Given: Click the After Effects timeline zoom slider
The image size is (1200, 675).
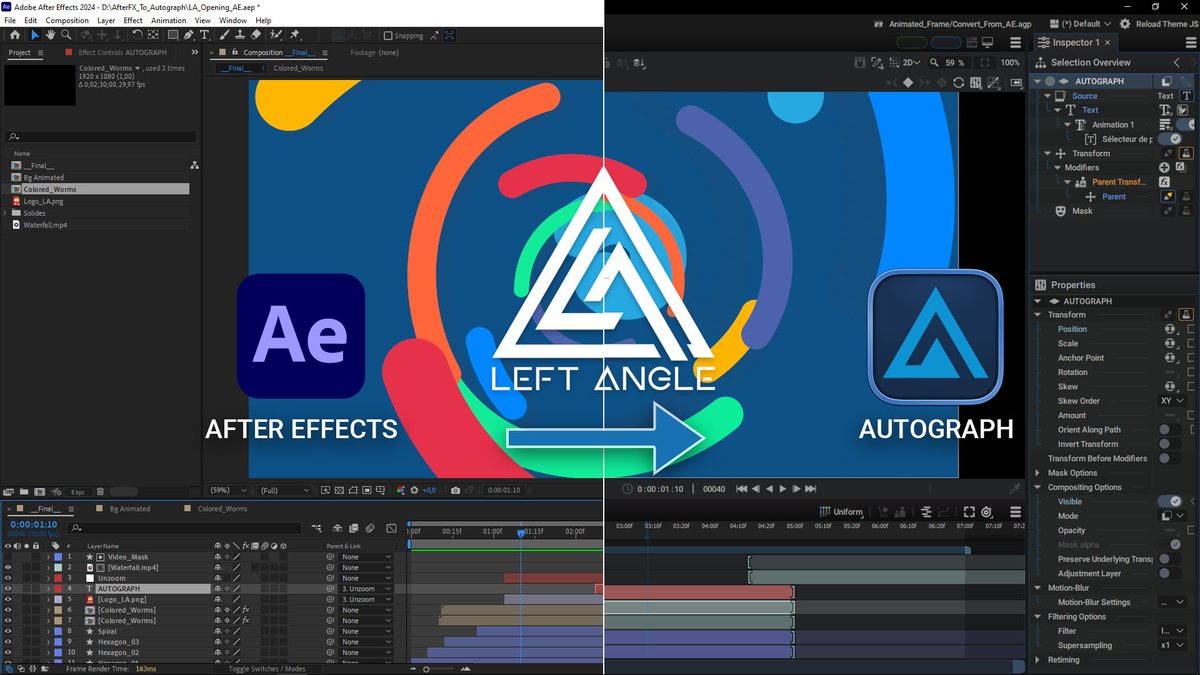Looking at the screenshot, I should (x=427, y=668).
